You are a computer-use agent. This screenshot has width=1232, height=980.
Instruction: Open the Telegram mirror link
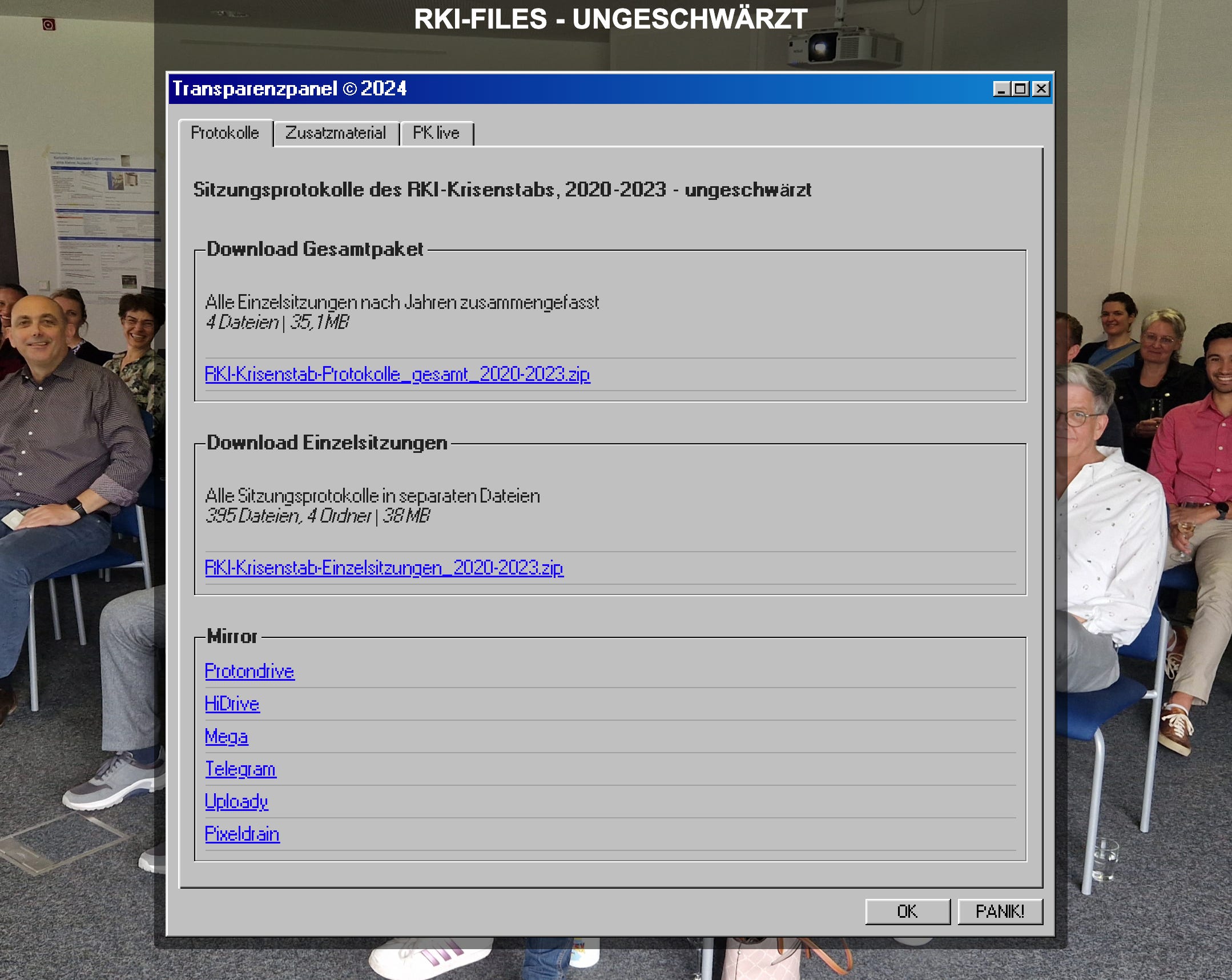240,770
